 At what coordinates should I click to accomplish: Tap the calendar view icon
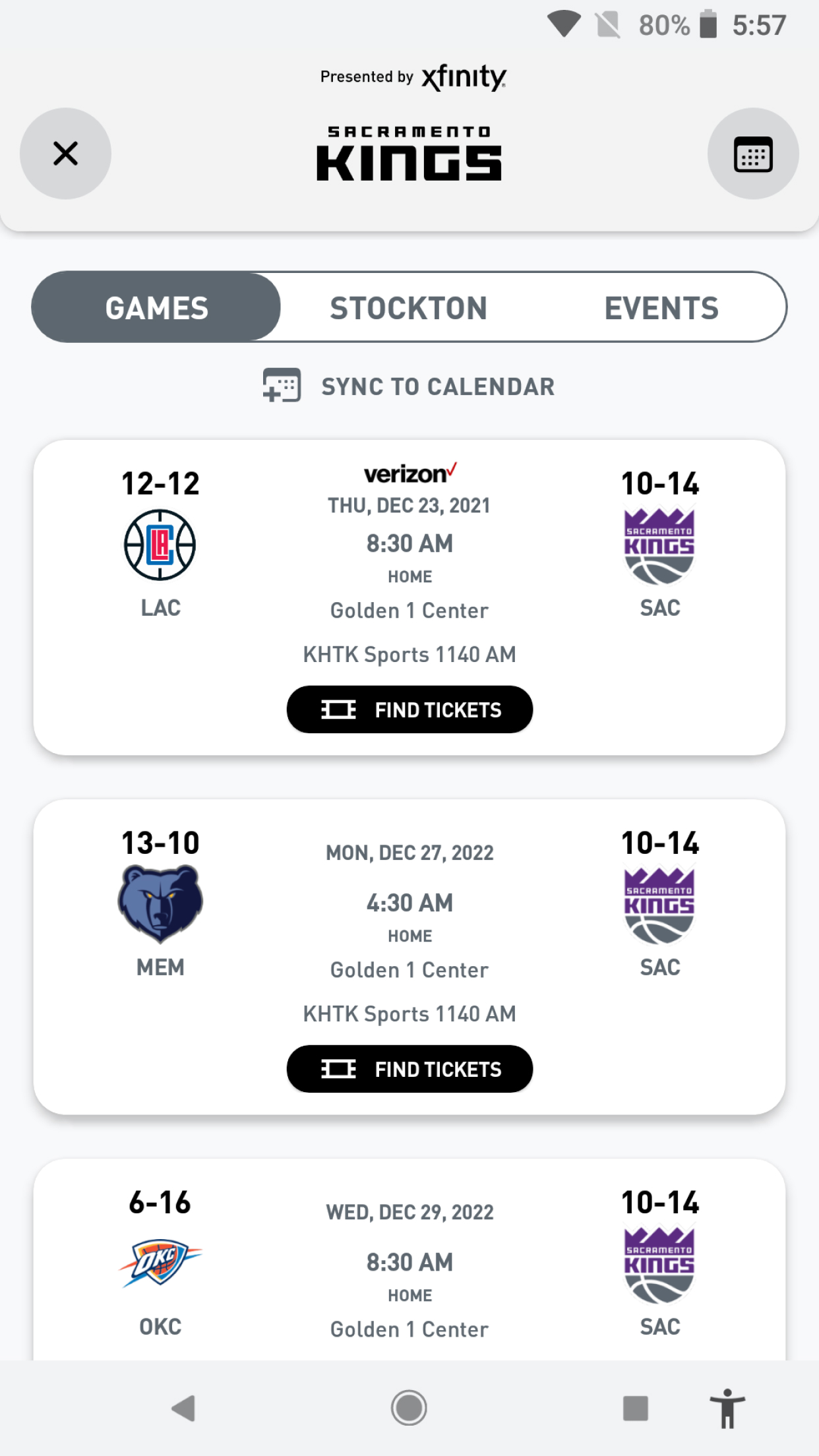coord(752,154)
